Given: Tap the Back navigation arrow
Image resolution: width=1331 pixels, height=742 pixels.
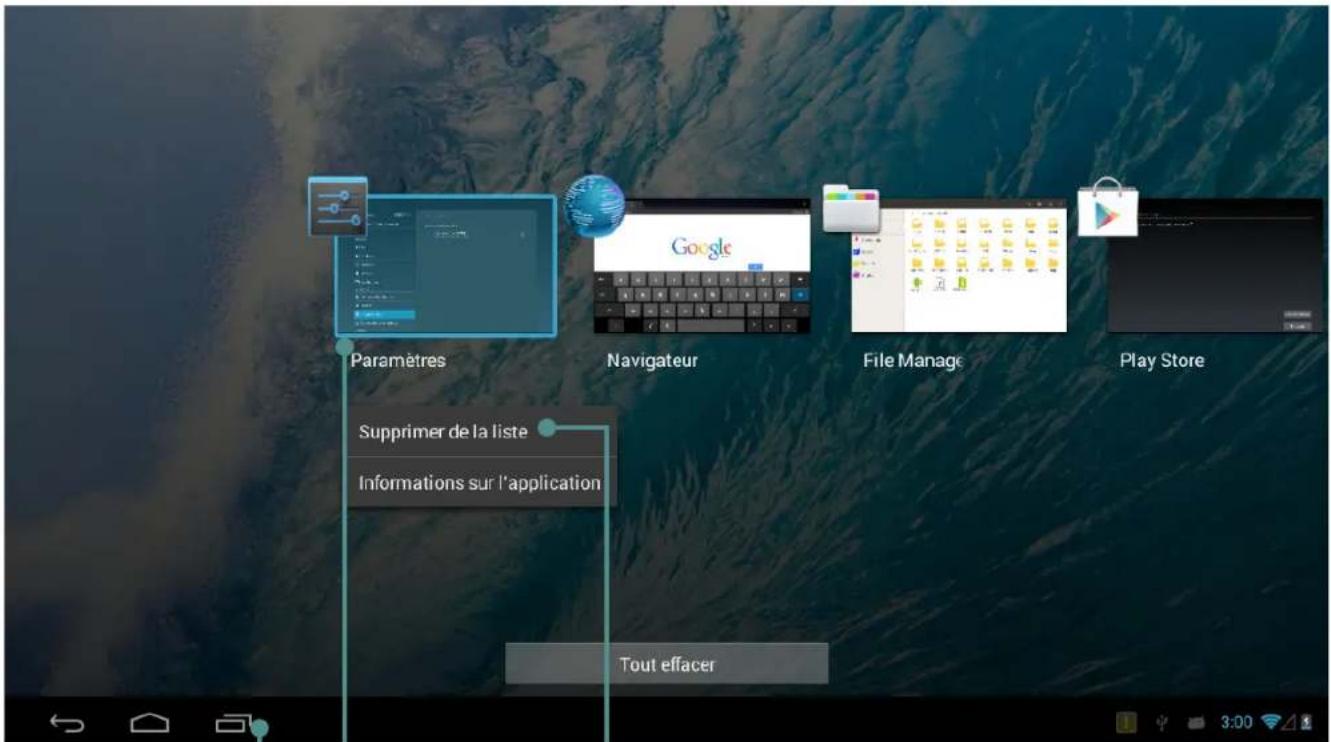Looking at the screenshot, I should click(68, 723).
